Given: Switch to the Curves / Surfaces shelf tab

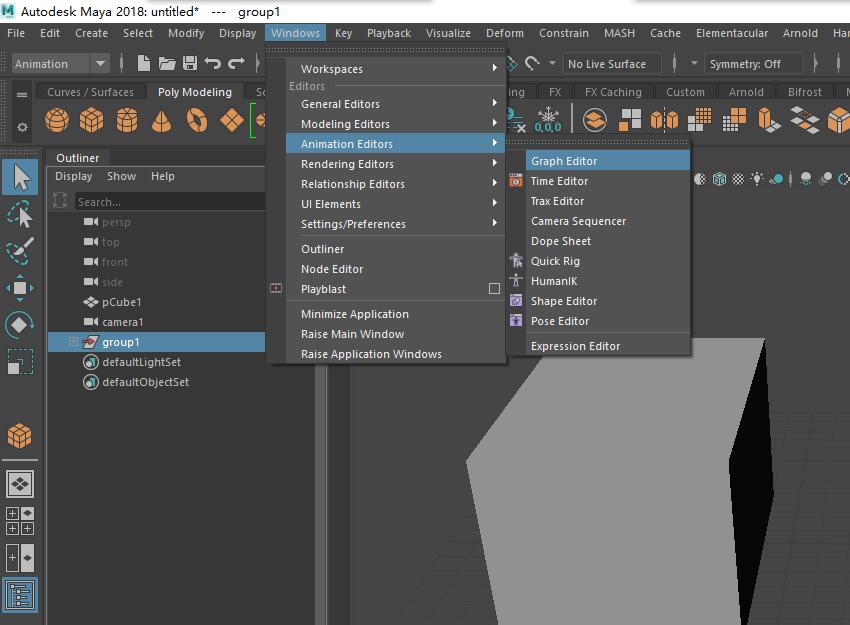Looking at the screenshot, I should pyautogui.click(x=90, y=92).
